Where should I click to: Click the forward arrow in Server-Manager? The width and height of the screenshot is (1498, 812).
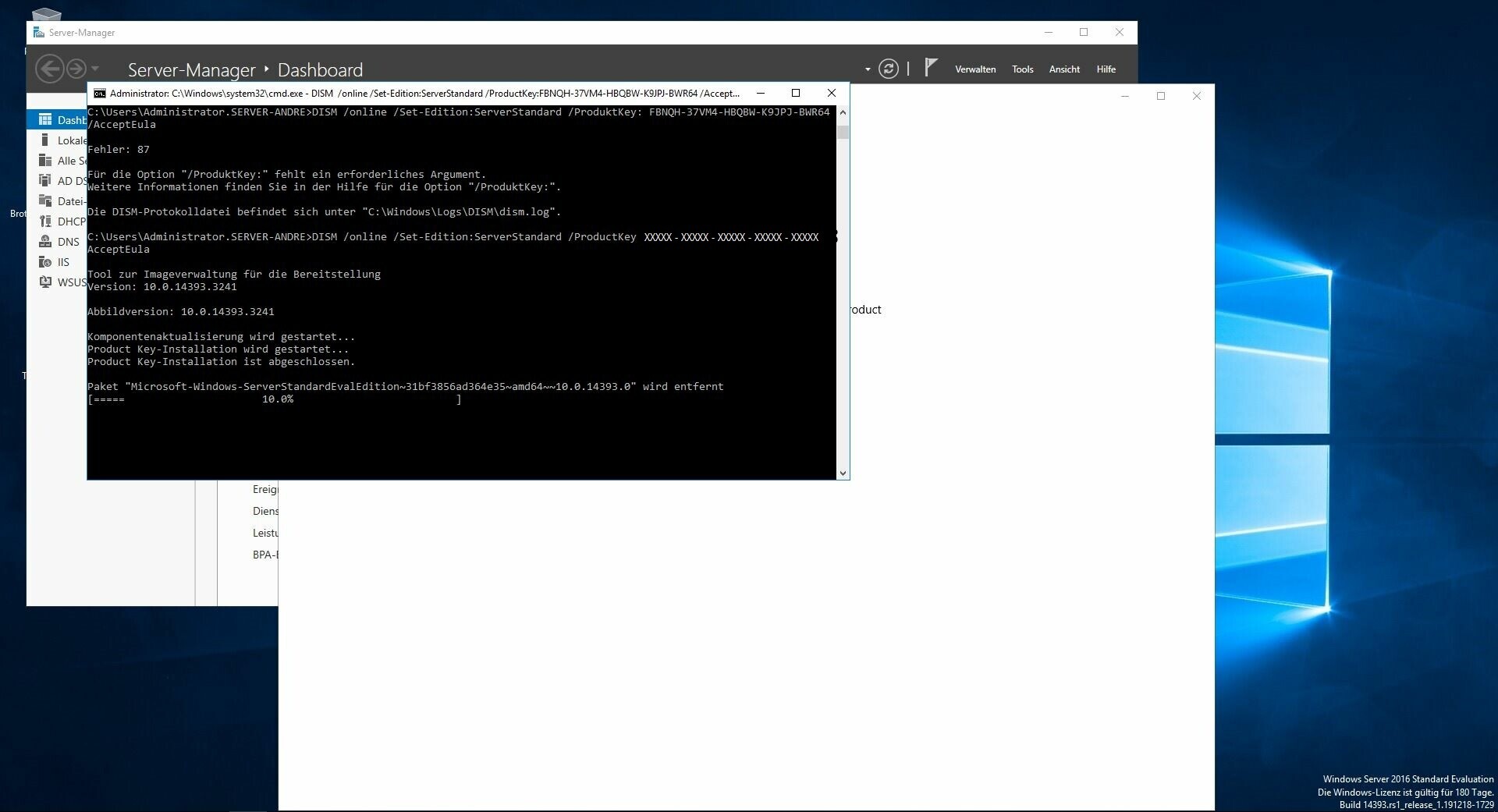[x=76, y=69]
